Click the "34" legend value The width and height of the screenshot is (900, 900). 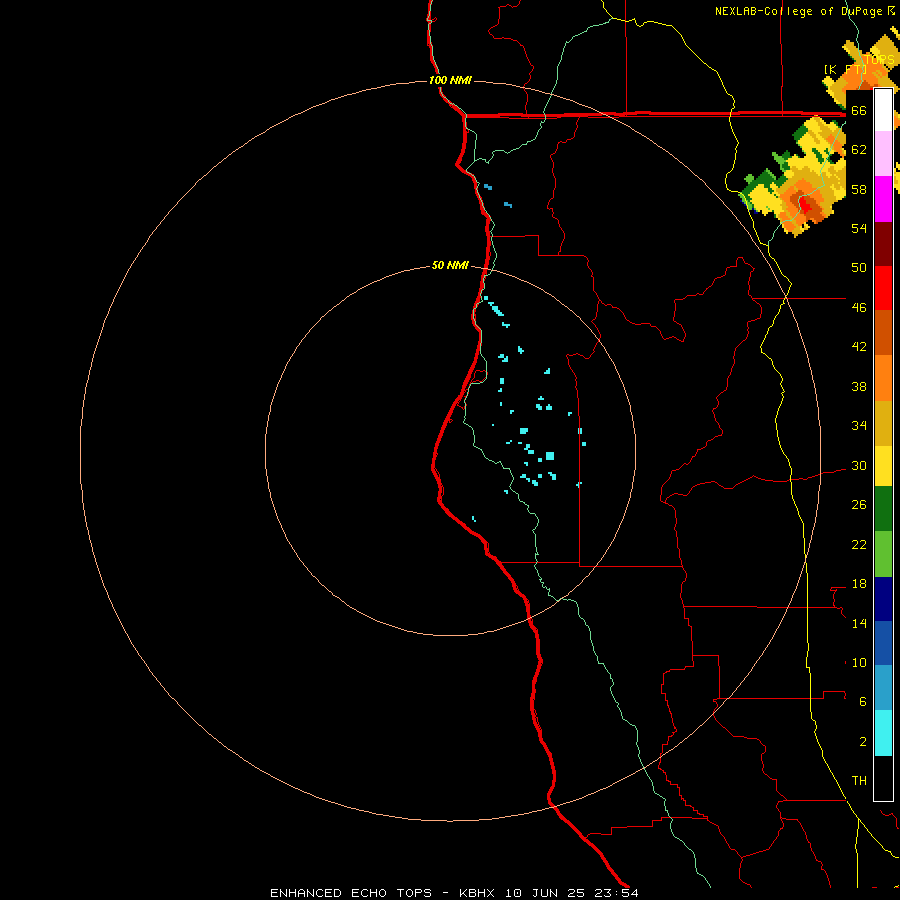[859, 426]
